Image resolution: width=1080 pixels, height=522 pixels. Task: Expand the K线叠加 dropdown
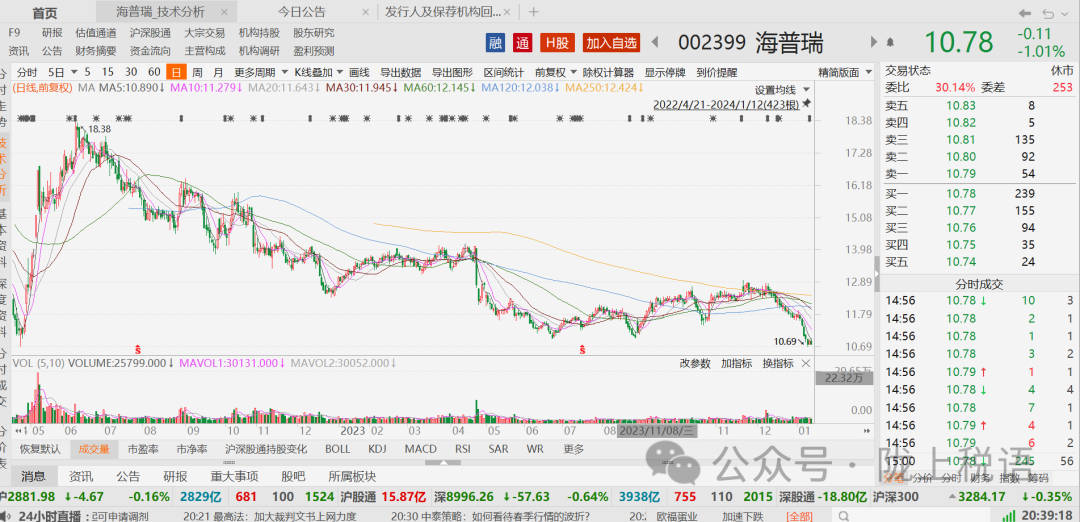point(339,72)
